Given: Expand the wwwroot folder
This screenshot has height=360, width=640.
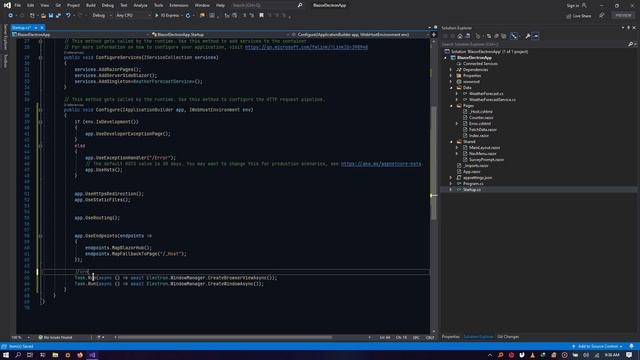Looking at the screenshot, I should click(x=451, y=82).
